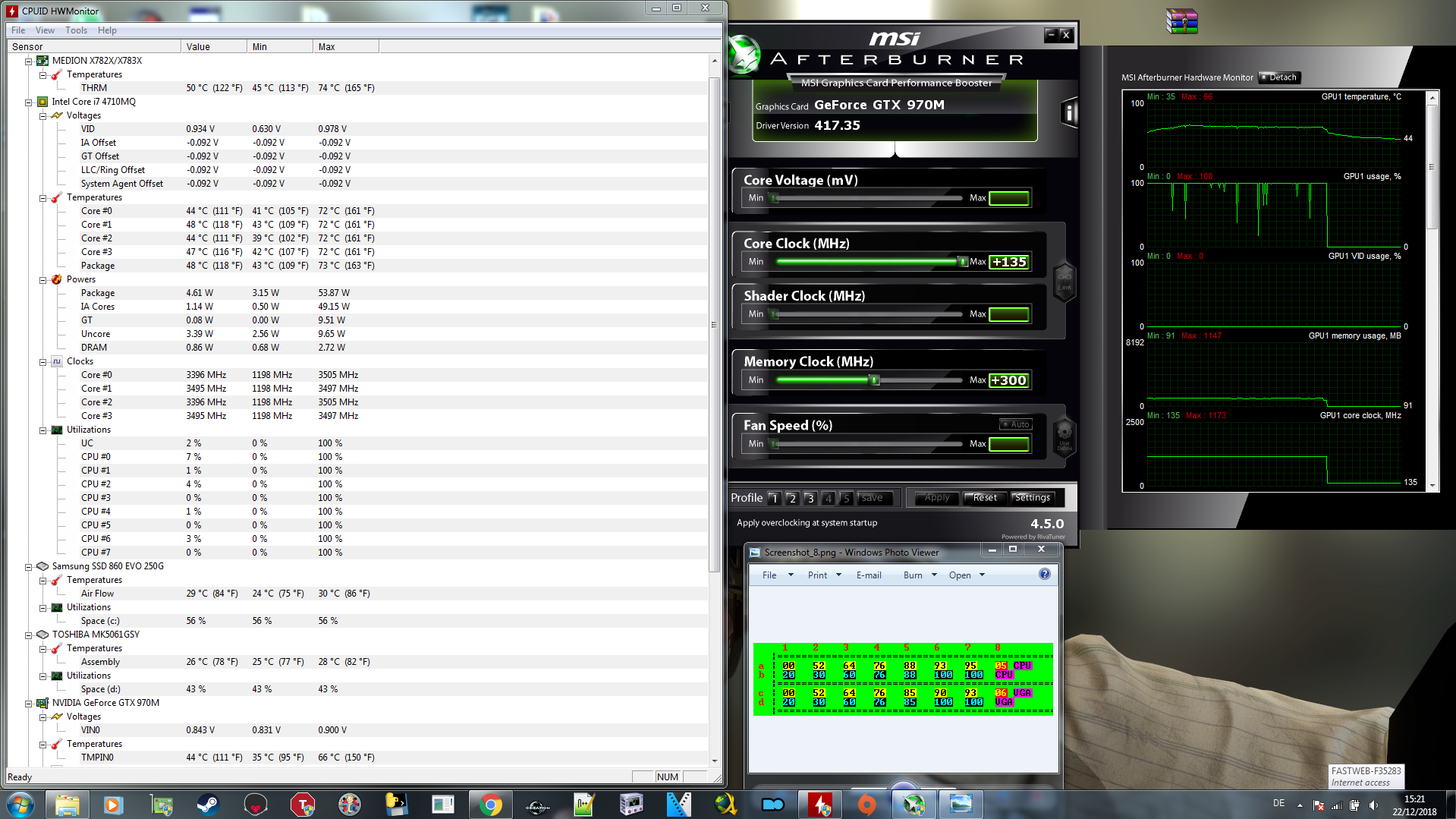Click the Photo Viewer taskbar icon
Screen dimensions: 1456x819
coord(961,805)
